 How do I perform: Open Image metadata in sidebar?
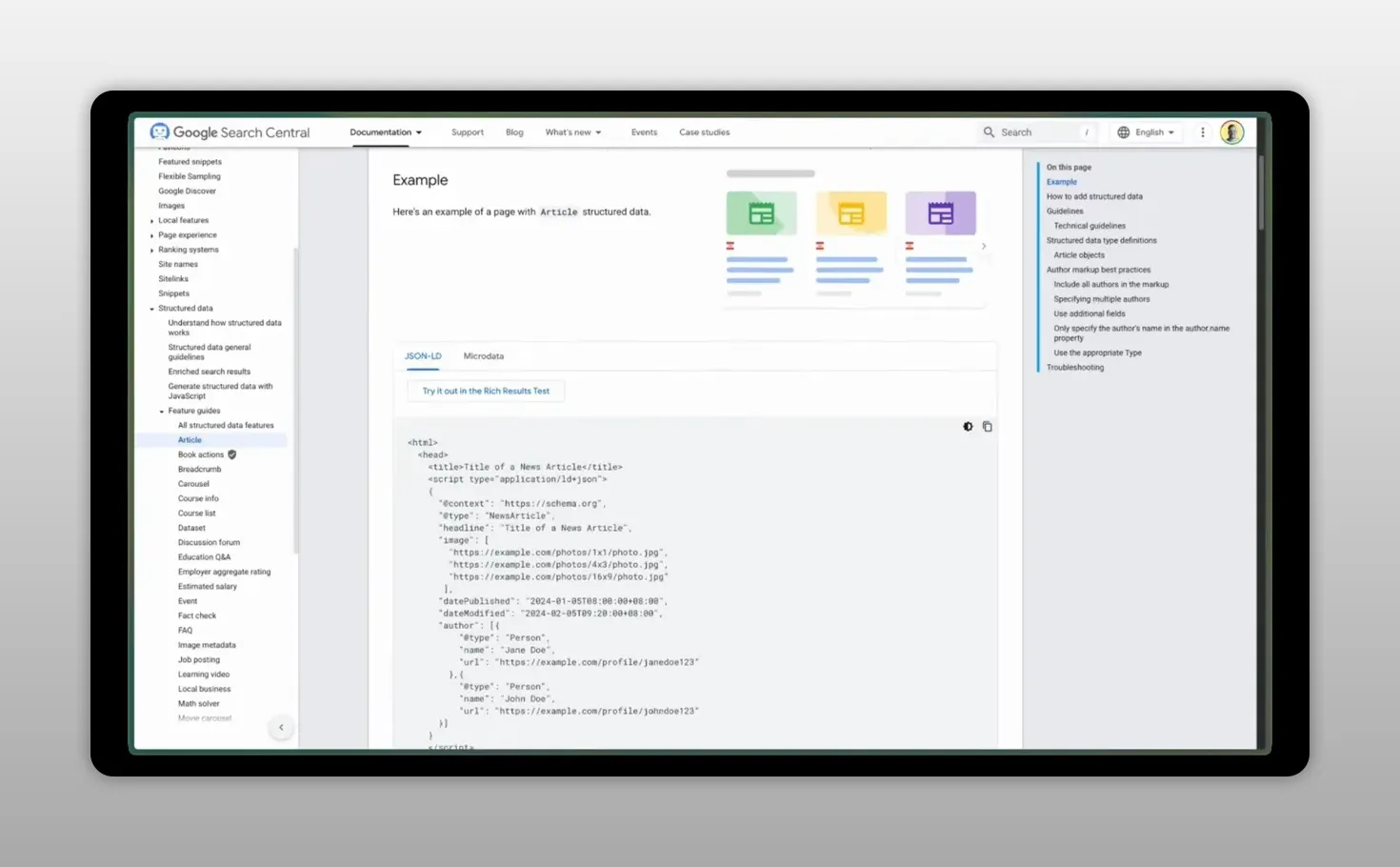point(207,646)
